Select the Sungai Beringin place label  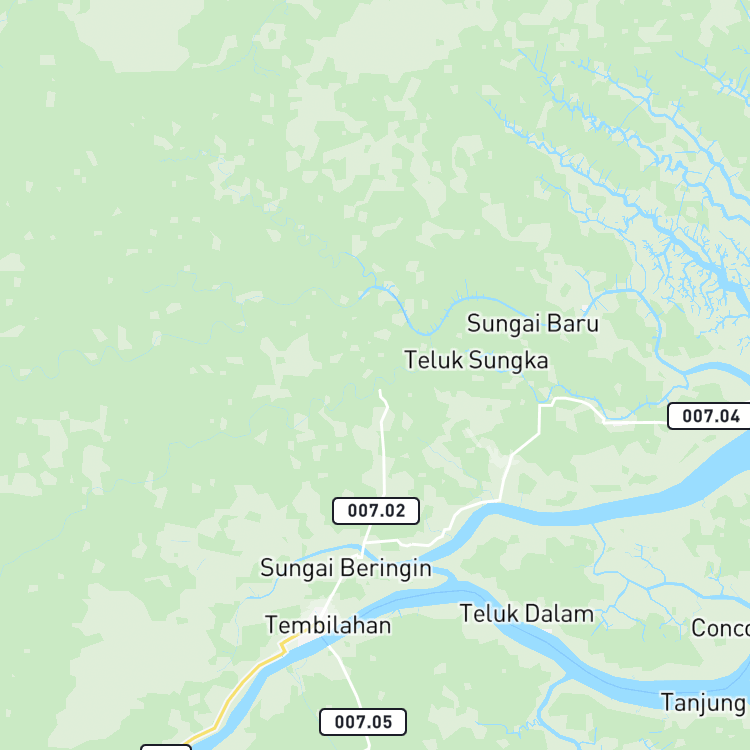pos(346,568)
